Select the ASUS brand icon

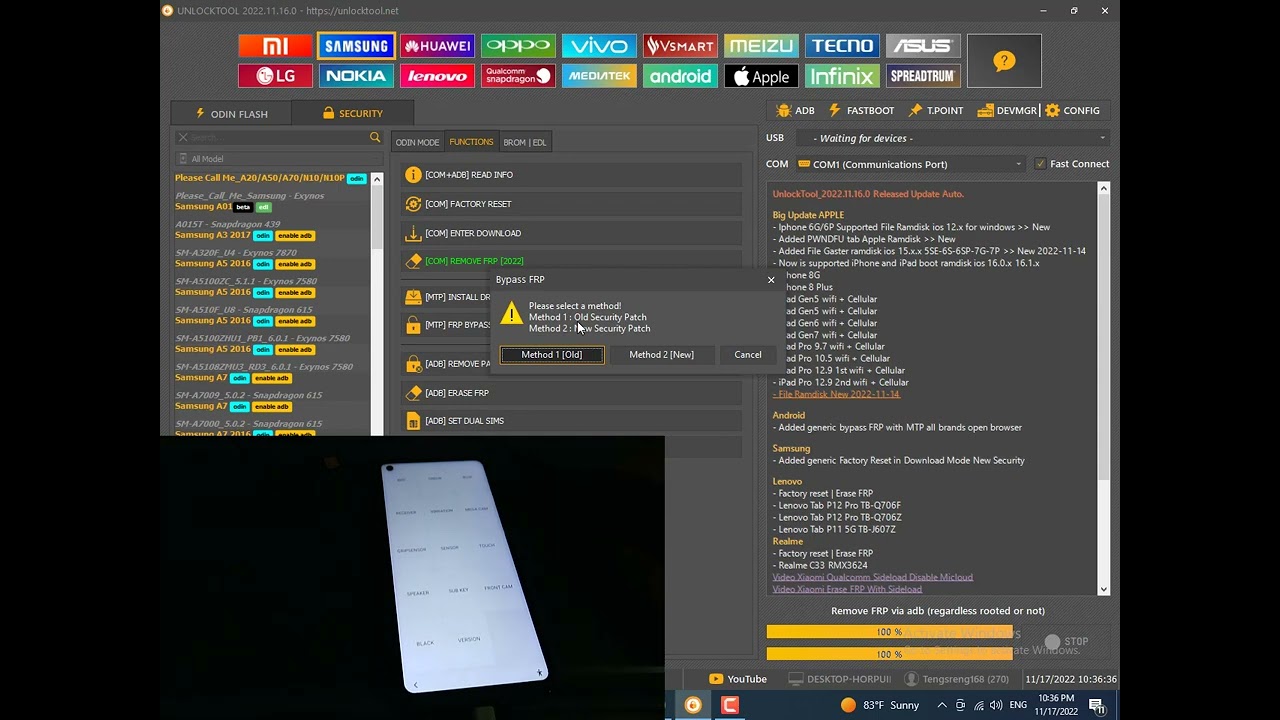923,46
